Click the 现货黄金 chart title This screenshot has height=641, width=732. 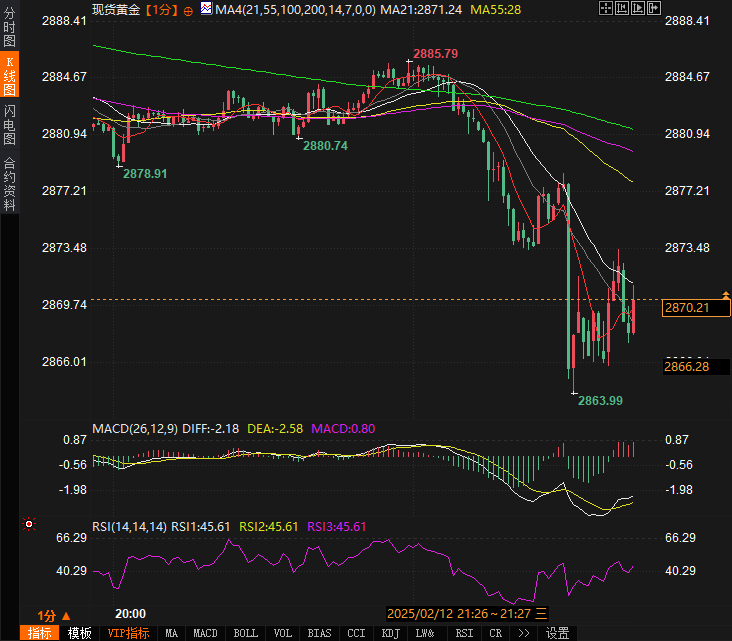pyautogui.click(x=116, y=9)
